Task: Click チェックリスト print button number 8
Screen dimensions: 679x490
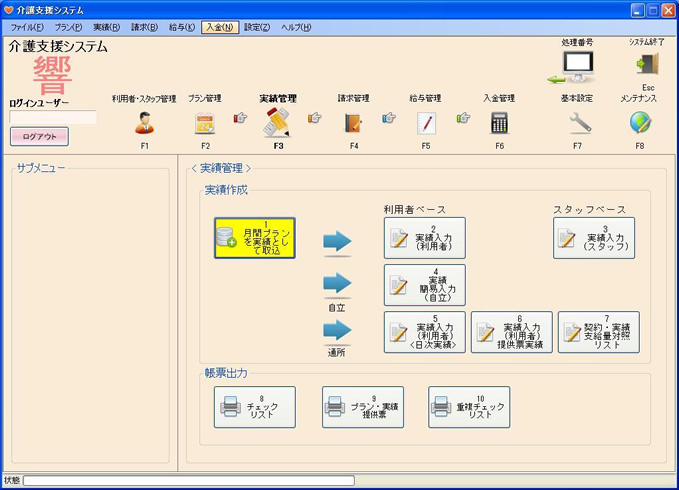Action: pos(255,407)
